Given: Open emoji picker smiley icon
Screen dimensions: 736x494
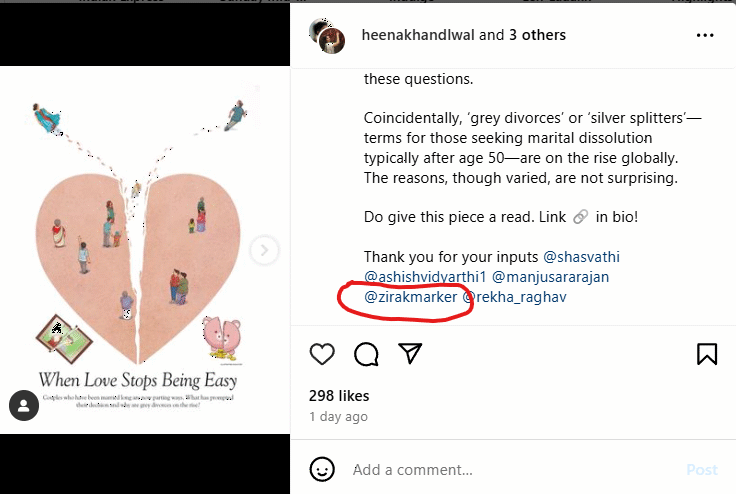Looking at the screenshot, I should coord(322,469).
